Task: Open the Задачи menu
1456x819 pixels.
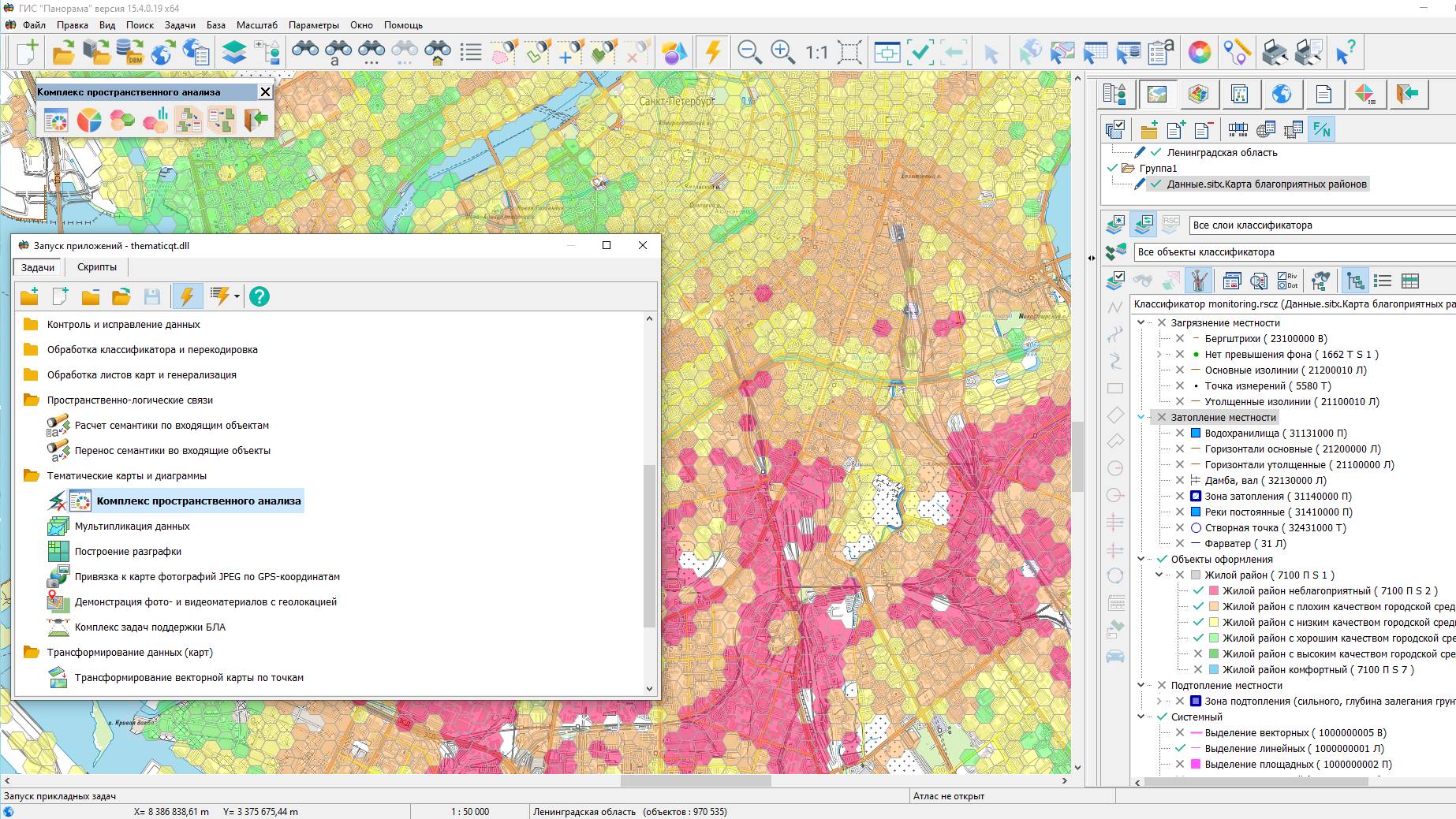Action: pyautogui.click(x=180, y=25)
